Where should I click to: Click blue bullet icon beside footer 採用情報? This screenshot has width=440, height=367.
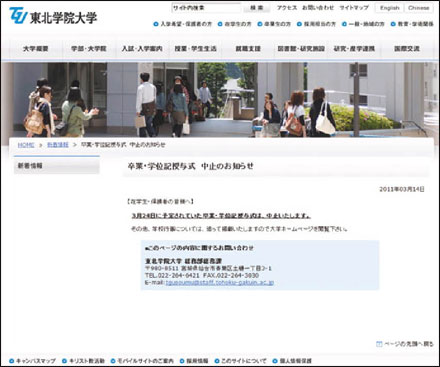pos(182,361)
